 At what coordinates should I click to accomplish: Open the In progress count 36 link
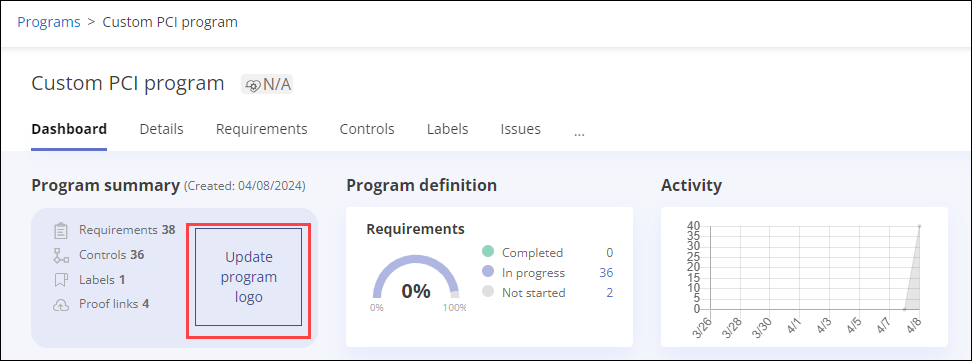[606, 273]
